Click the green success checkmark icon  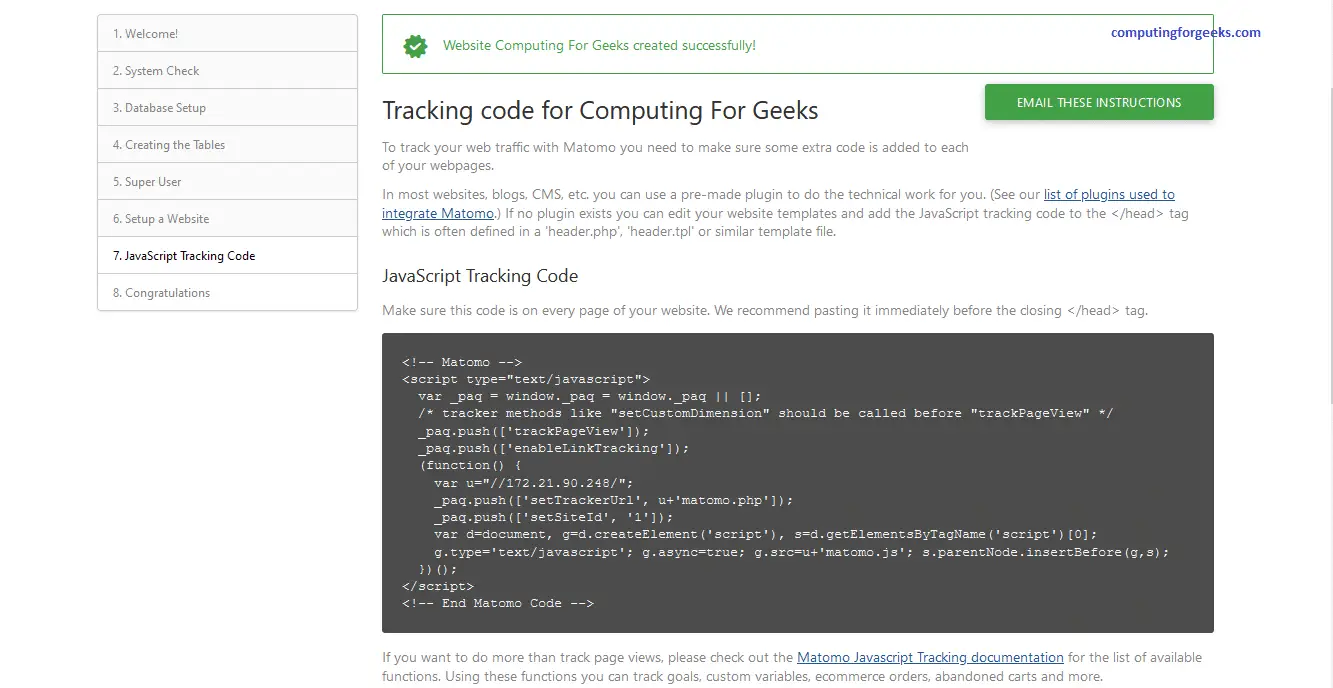415,45
